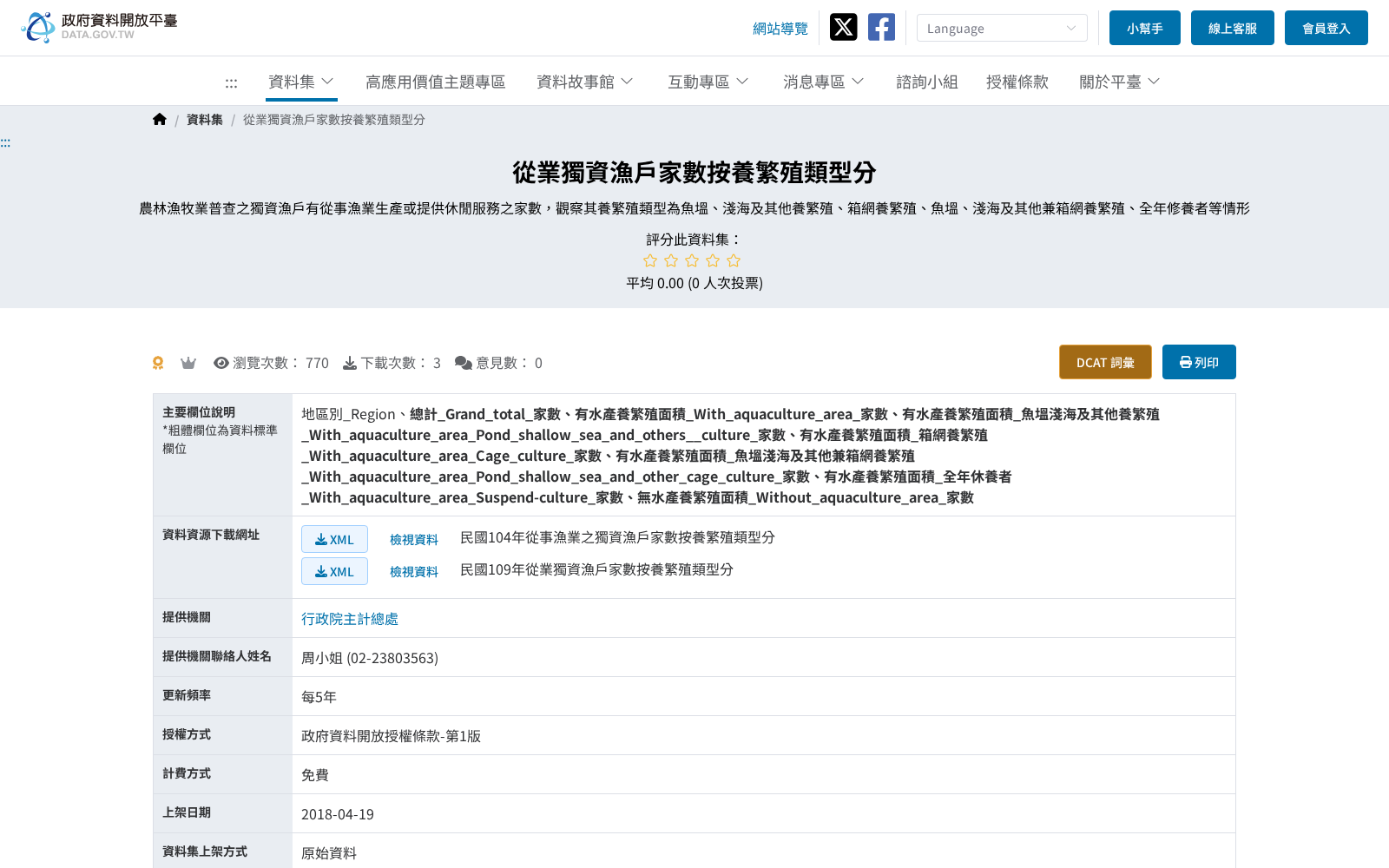Open 行政院主計總處 provider link
1389x868 pixels.
point(350,619)
